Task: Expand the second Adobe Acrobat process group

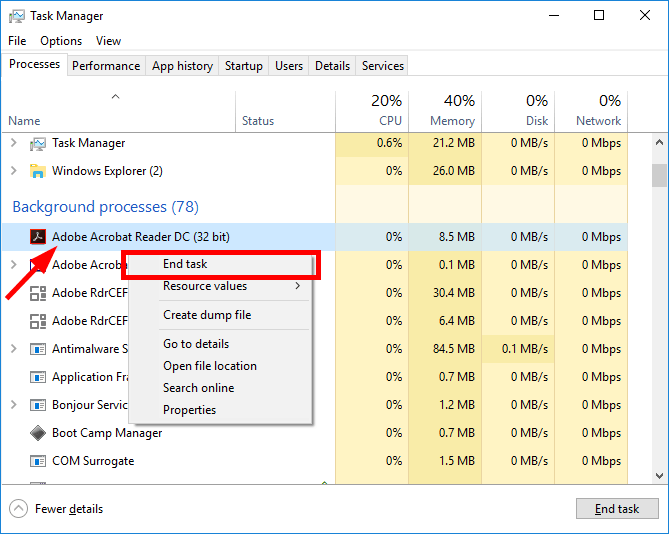Action: coord(14,264)
